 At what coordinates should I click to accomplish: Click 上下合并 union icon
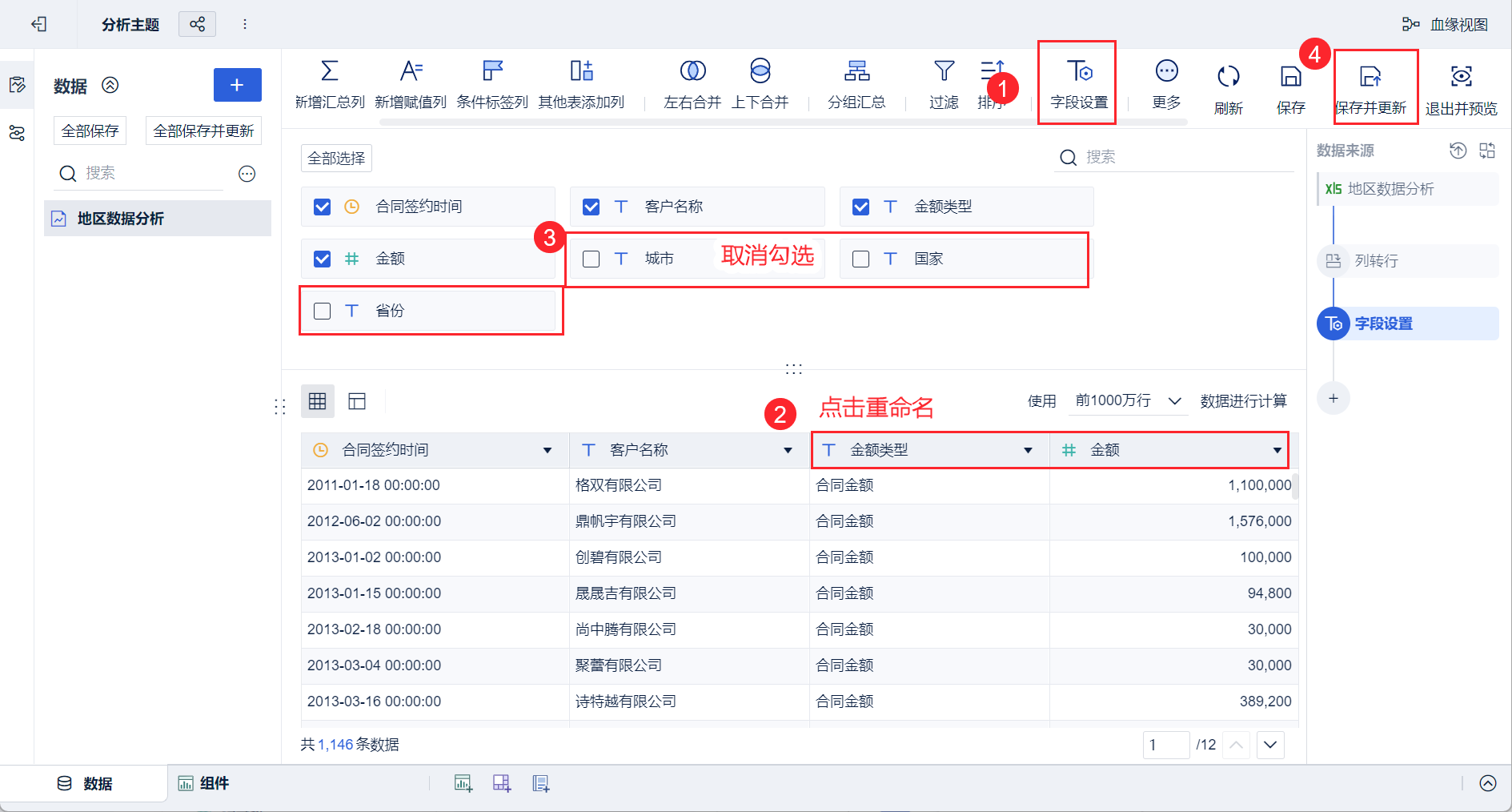760,70
